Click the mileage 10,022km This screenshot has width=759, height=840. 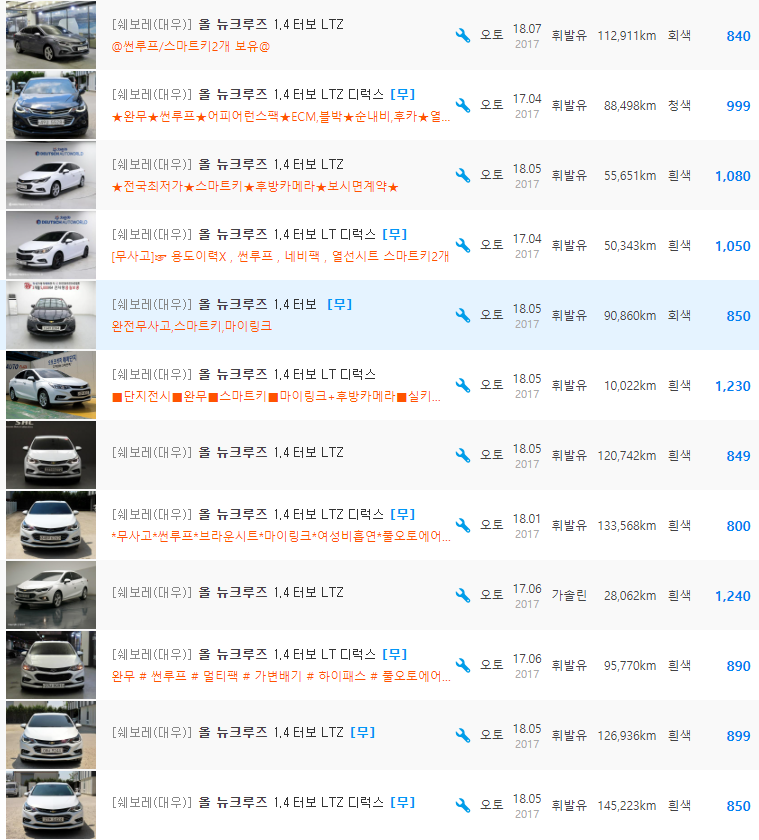click(630, 386)
